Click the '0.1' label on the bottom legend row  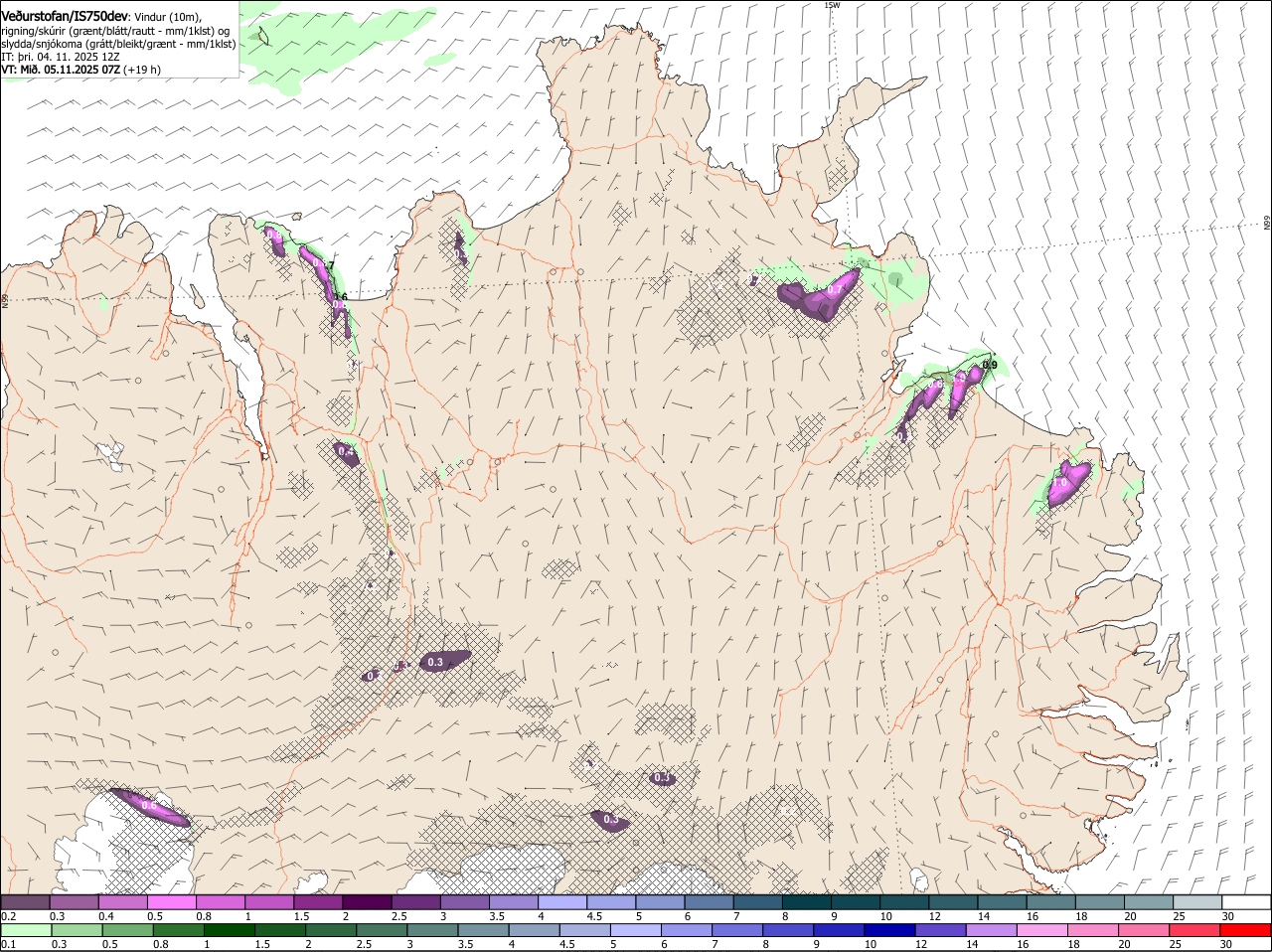click(8, 944)
